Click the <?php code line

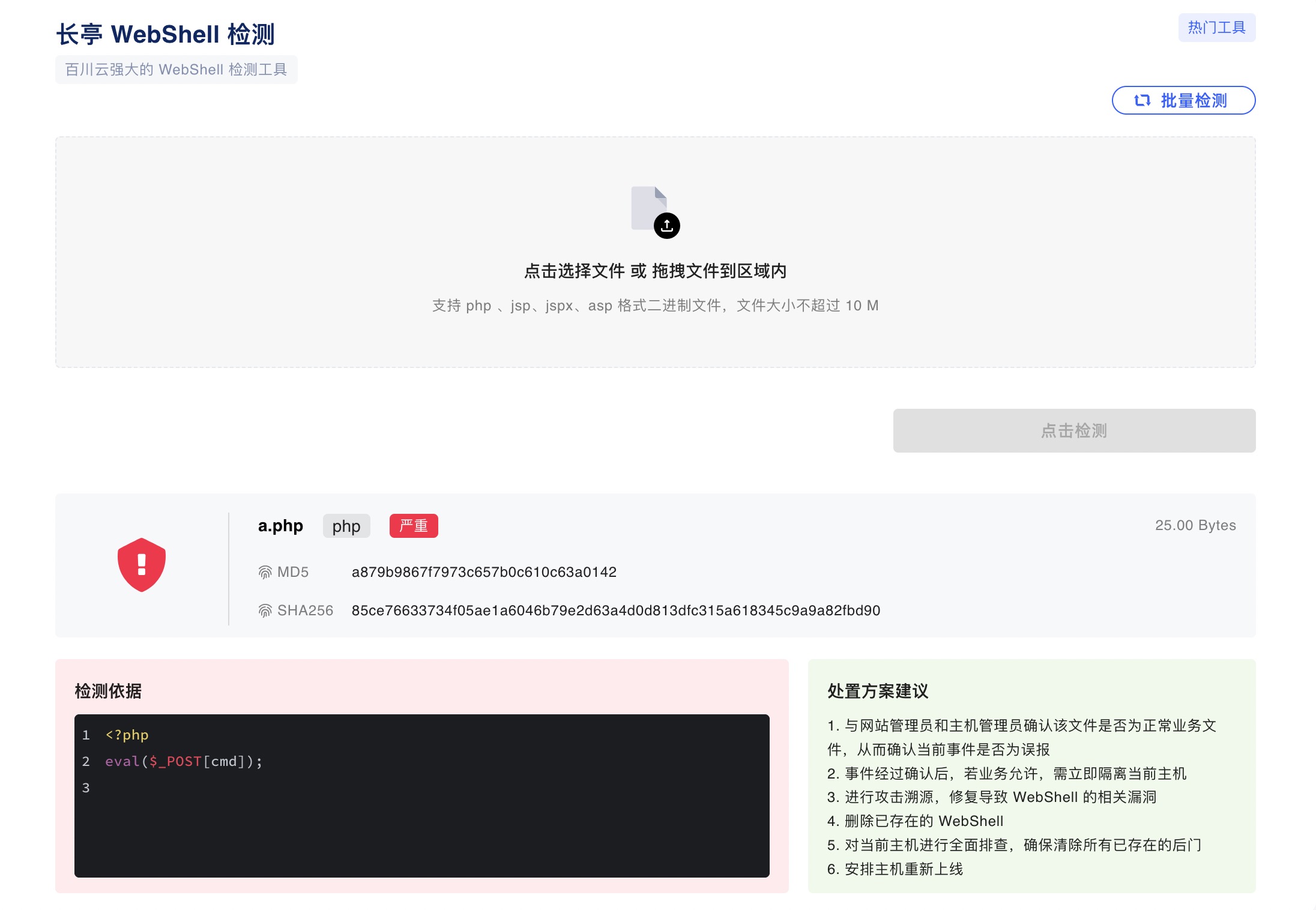[127, 735]
